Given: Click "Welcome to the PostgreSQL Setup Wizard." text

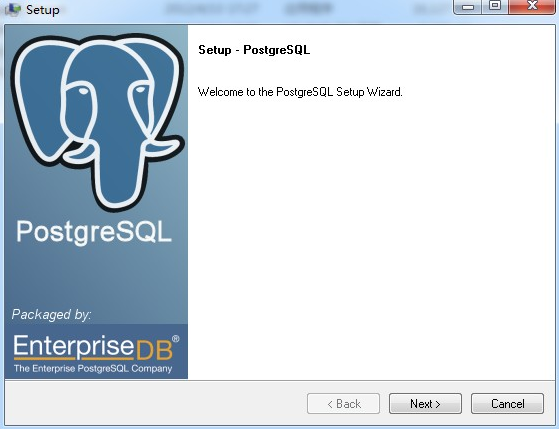Looking at the screenshot, I should 300,92.
